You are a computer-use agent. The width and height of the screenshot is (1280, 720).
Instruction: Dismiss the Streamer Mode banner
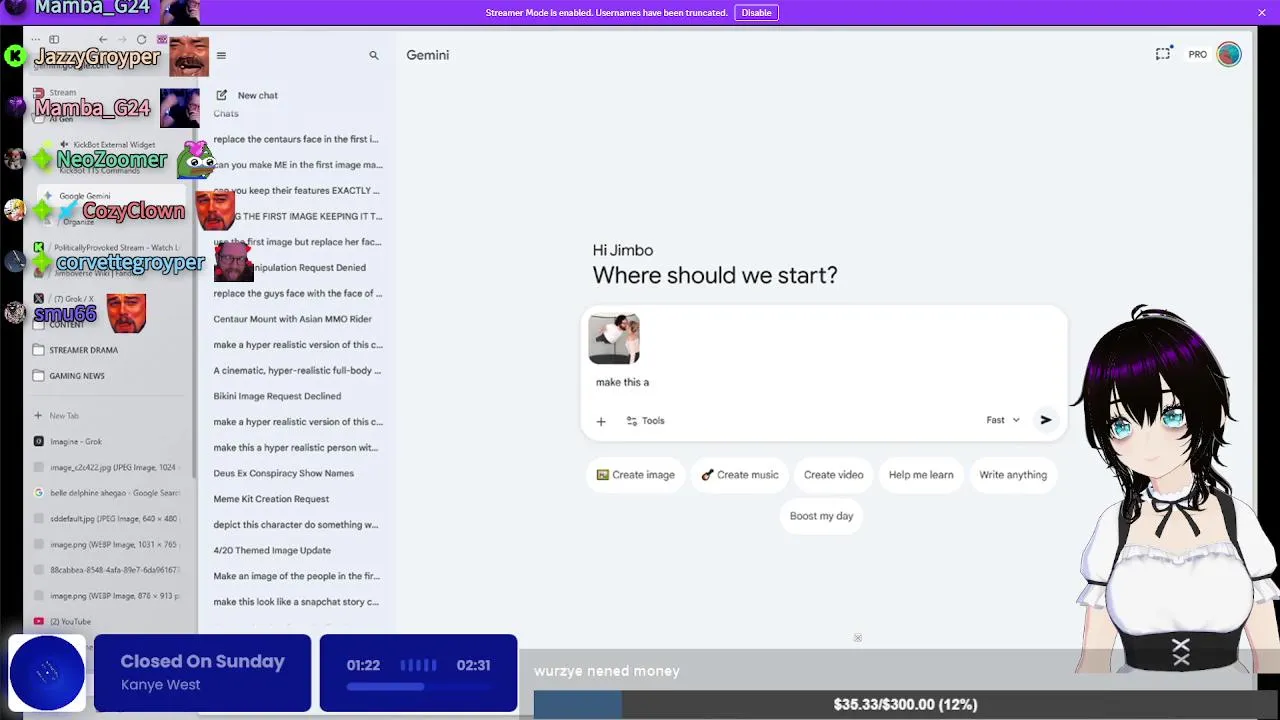1262,12
